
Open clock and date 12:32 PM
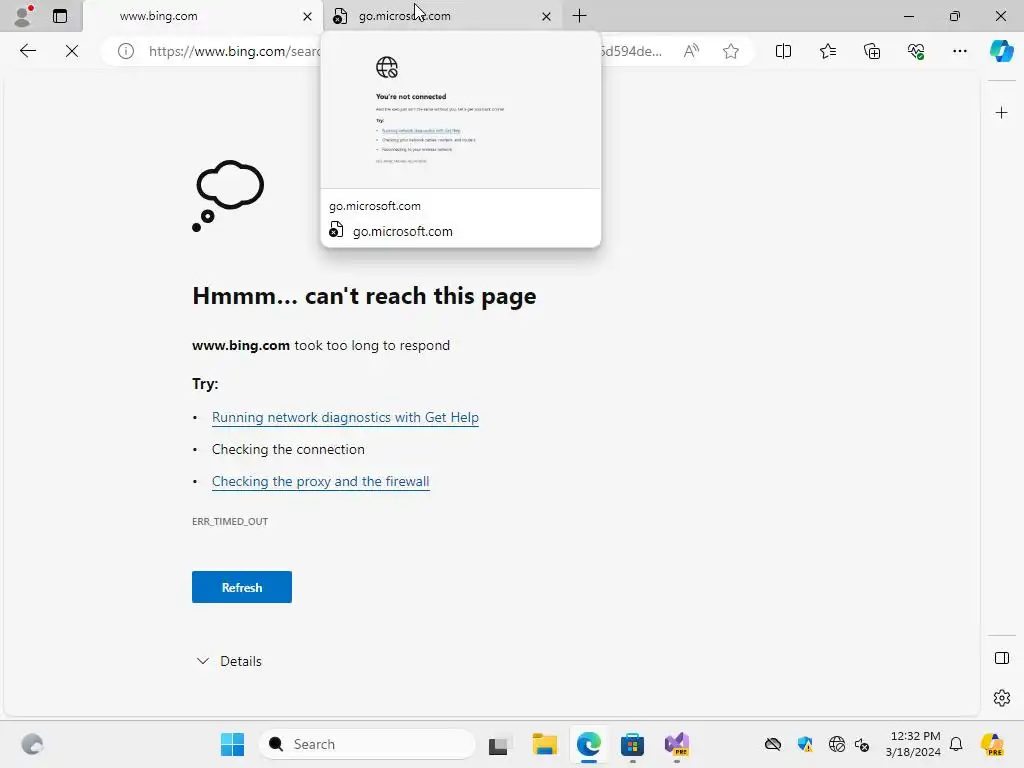pyautogui.click(x=913, y=744)
